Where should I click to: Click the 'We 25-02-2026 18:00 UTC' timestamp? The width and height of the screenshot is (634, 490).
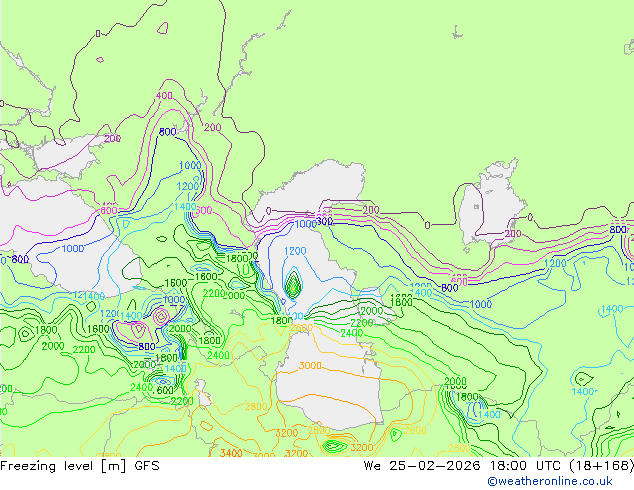pos(462,466)
